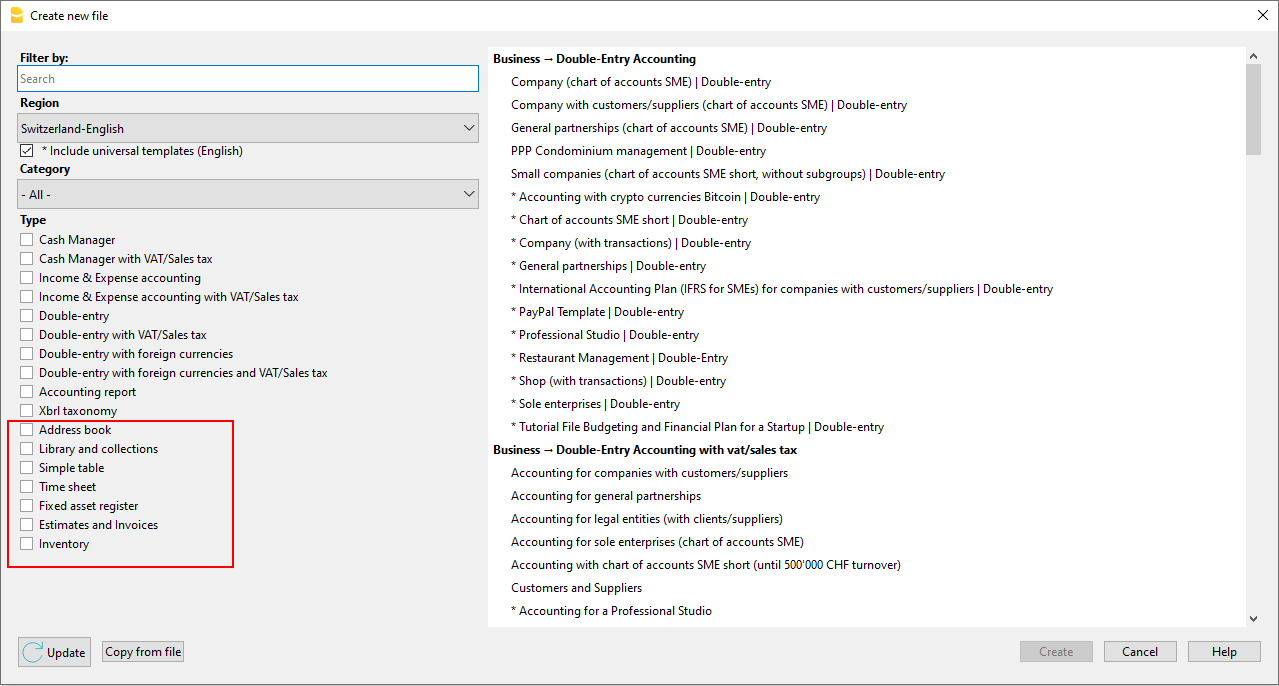Toggle the Inventory checkbox

[27, 544]
